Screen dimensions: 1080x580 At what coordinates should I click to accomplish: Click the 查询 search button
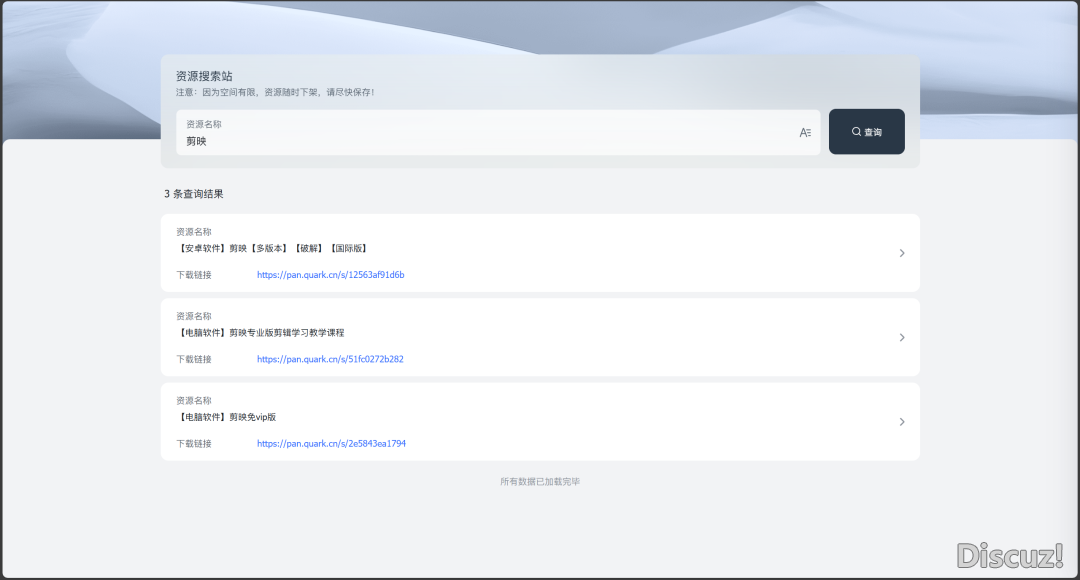(x=866, y=132)
